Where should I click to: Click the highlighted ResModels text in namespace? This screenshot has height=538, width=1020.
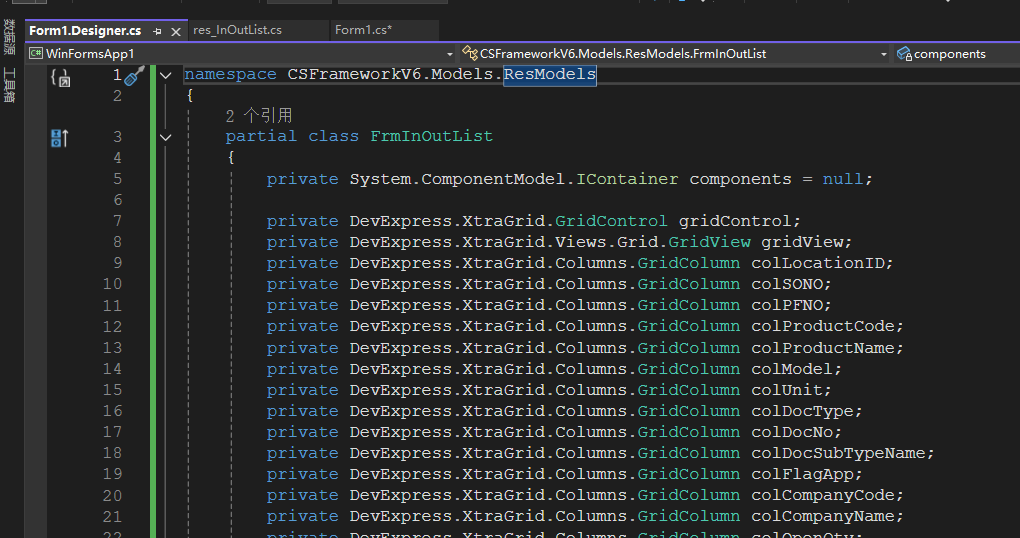tap(549, 75)
